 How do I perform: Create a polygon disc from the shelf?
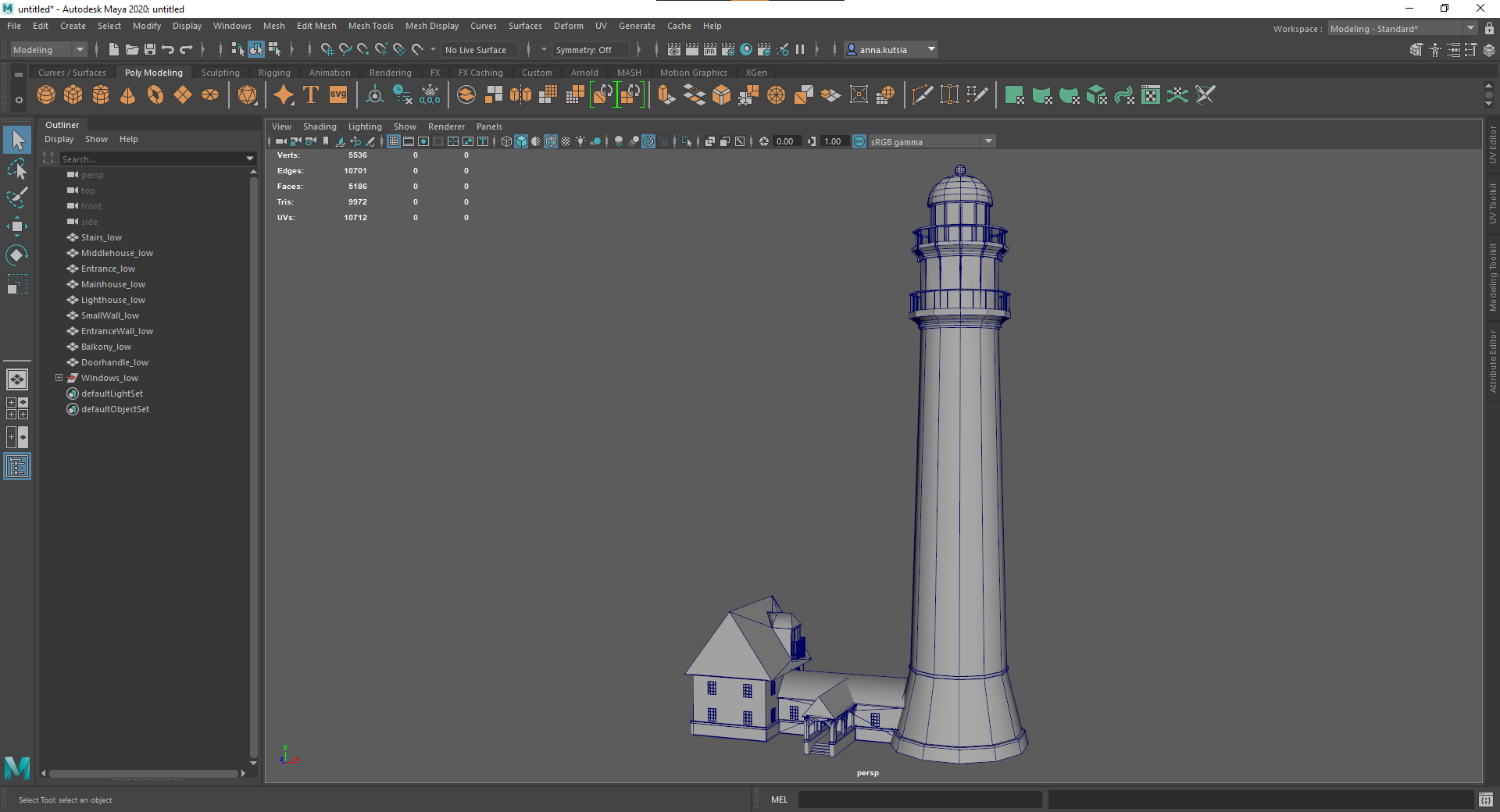(210, 95)
